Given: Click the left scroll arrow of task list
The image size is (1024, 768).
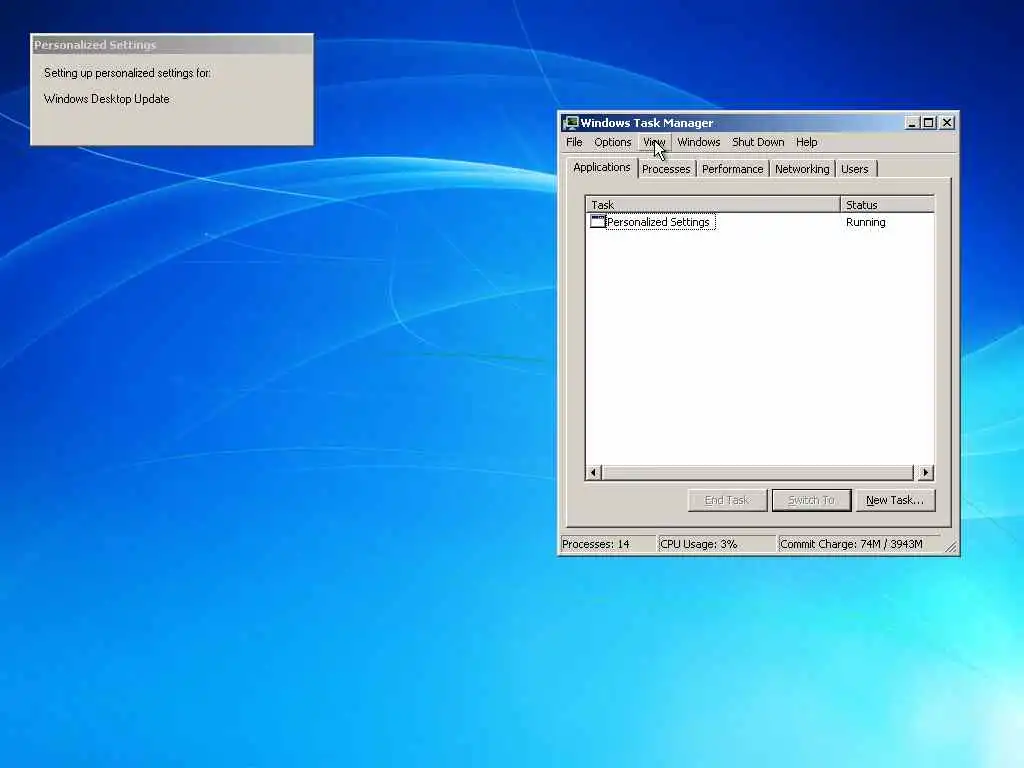Looking at the screenshot, I should (x=594, y=472).
